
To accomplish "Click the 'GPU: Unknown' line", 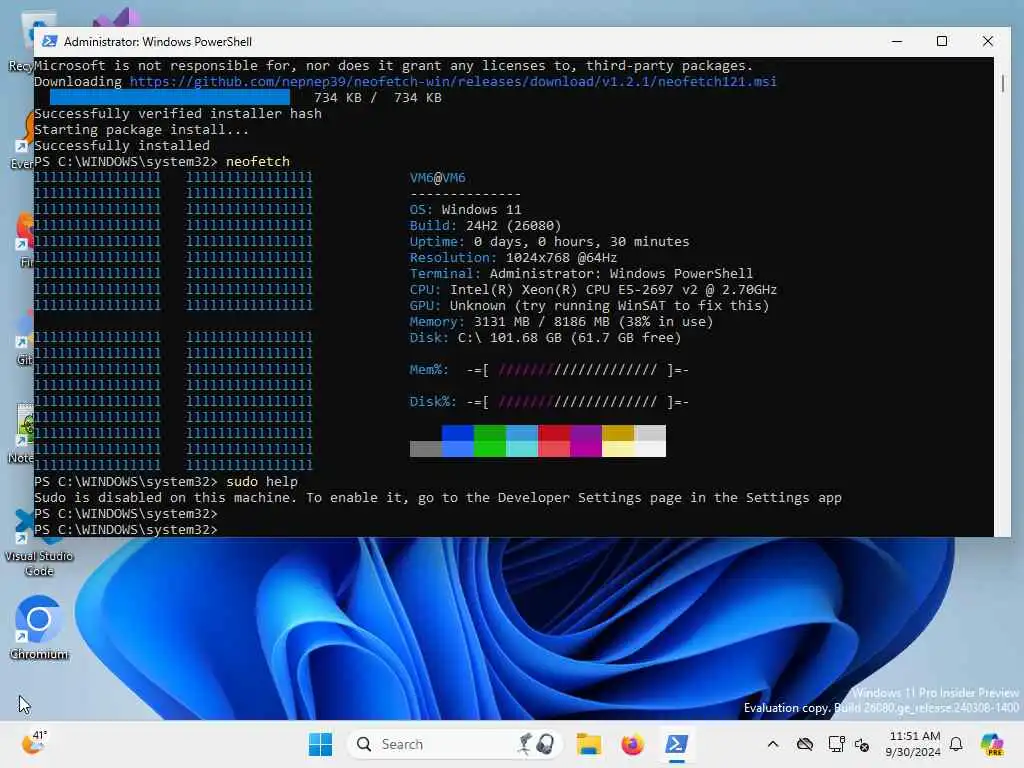I will pos(589,306).
